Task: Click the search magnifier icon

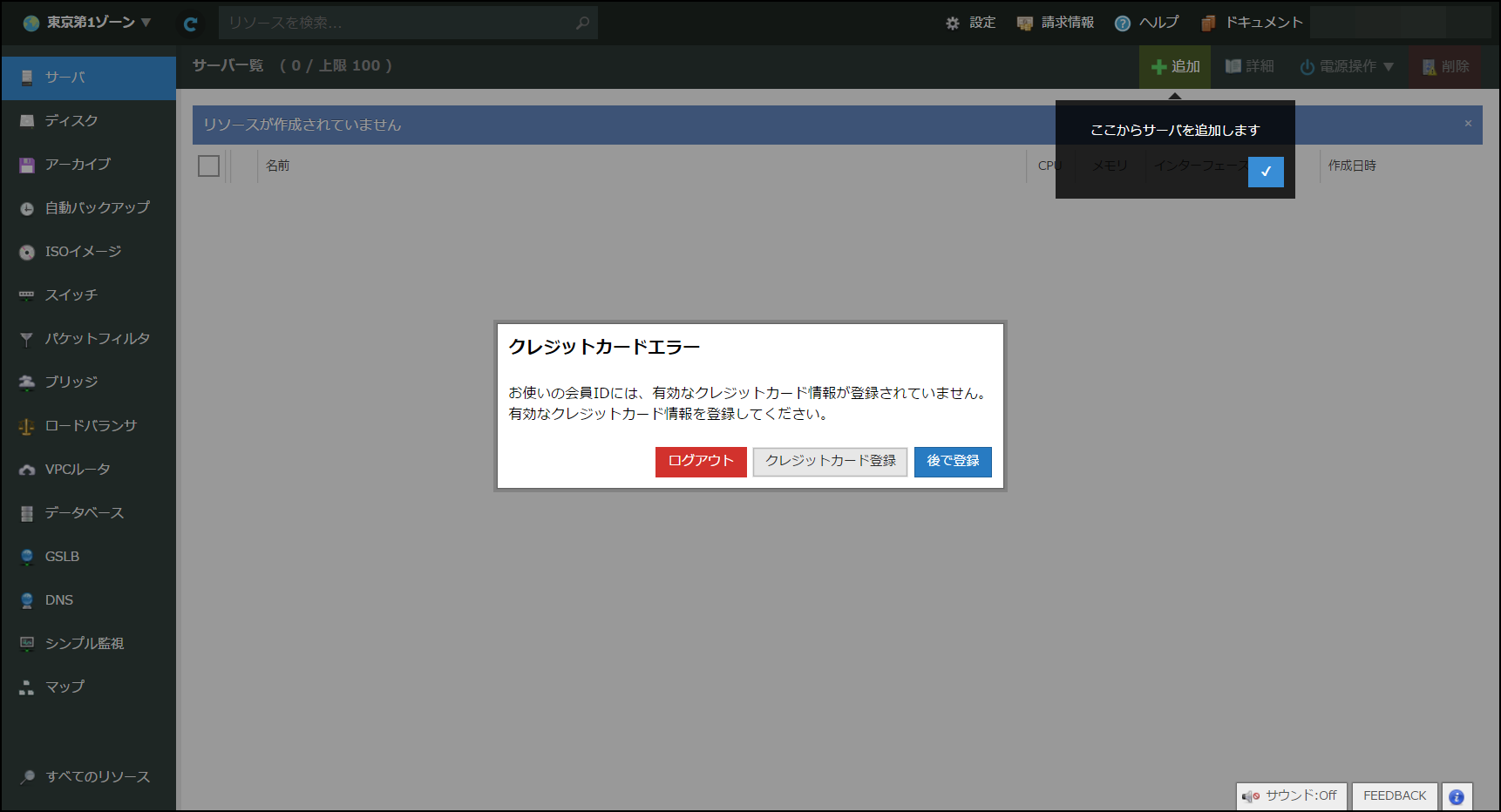Action: pos(582,24)
